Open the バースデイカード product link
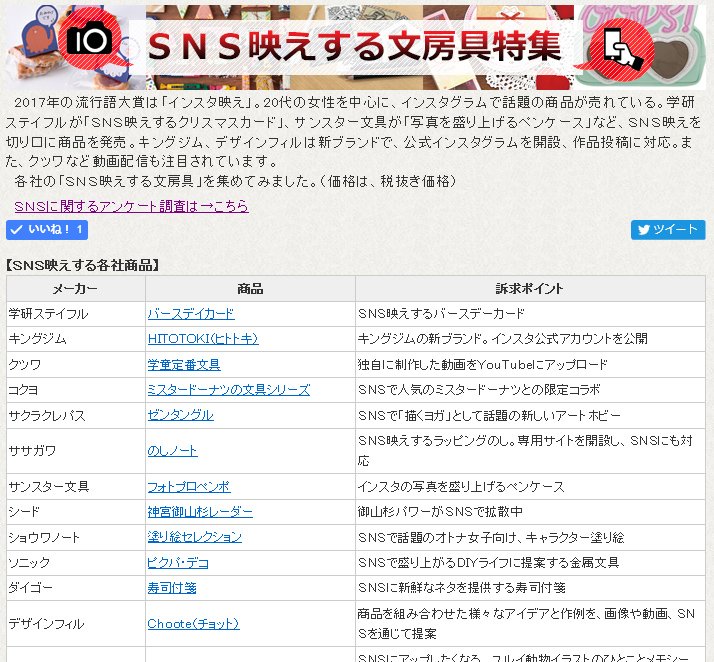This screenshot has height=662, width=714. point(191,314)
